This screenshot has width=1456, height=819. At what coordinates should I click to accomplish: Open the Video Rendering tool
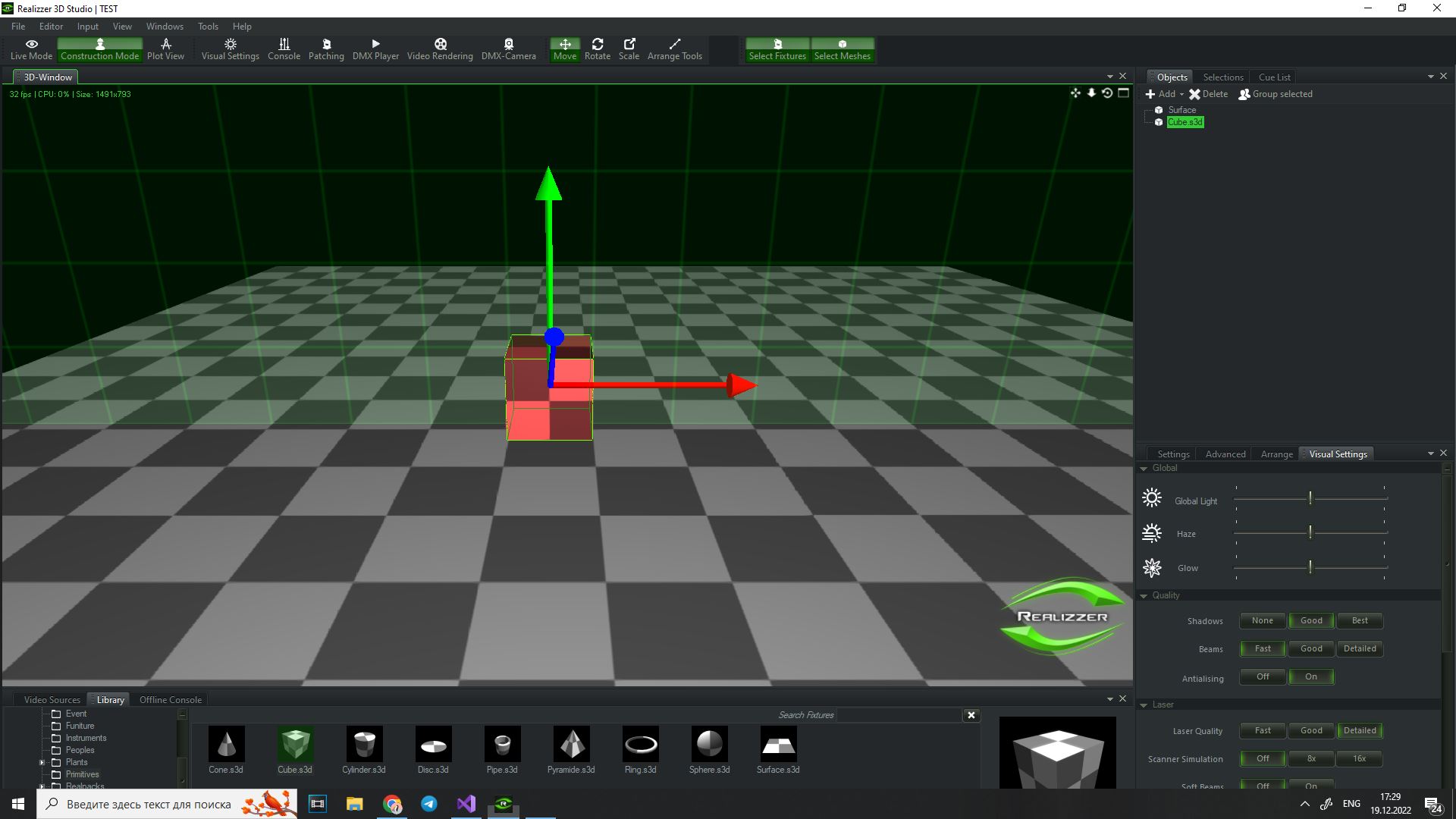click(440, 49)
